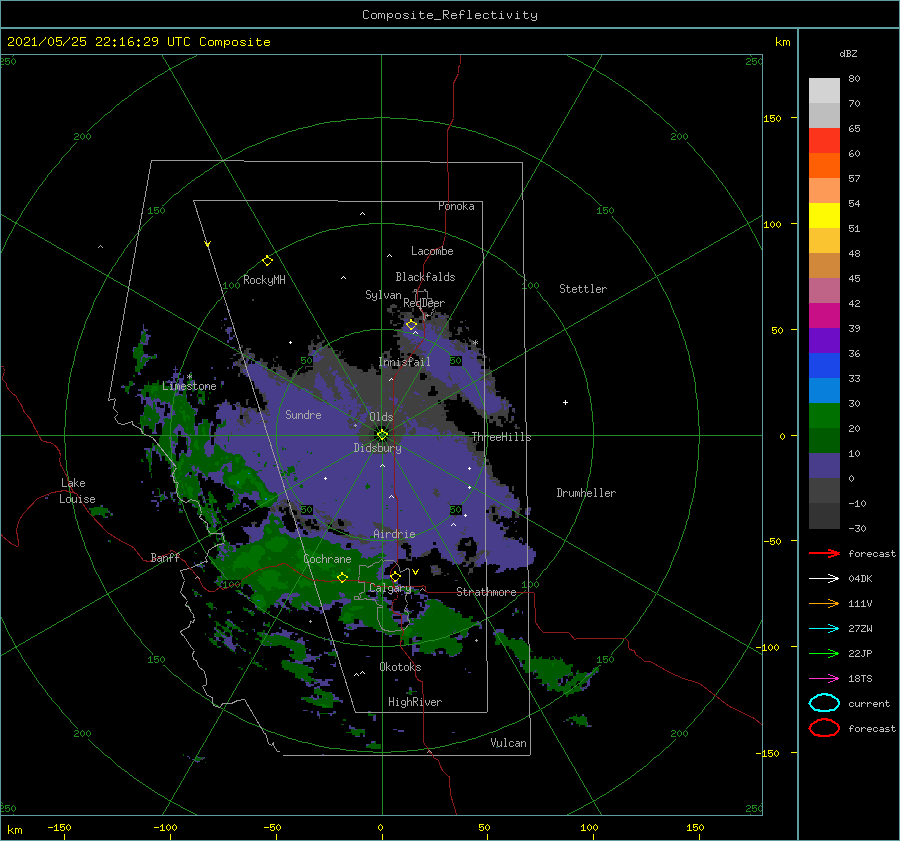Click the 33 dBZ blue color swatch
Viewport: 900px width, 841px height.
[824, 366]
